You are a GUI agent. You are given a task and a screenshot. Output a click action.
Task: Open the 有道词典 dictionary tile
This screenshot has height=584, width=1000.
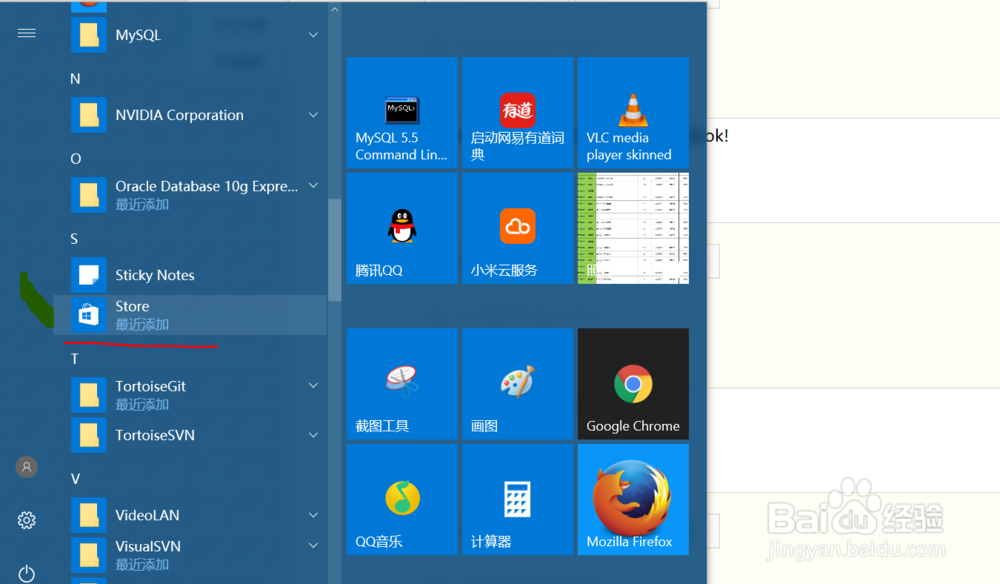point(517,112)
